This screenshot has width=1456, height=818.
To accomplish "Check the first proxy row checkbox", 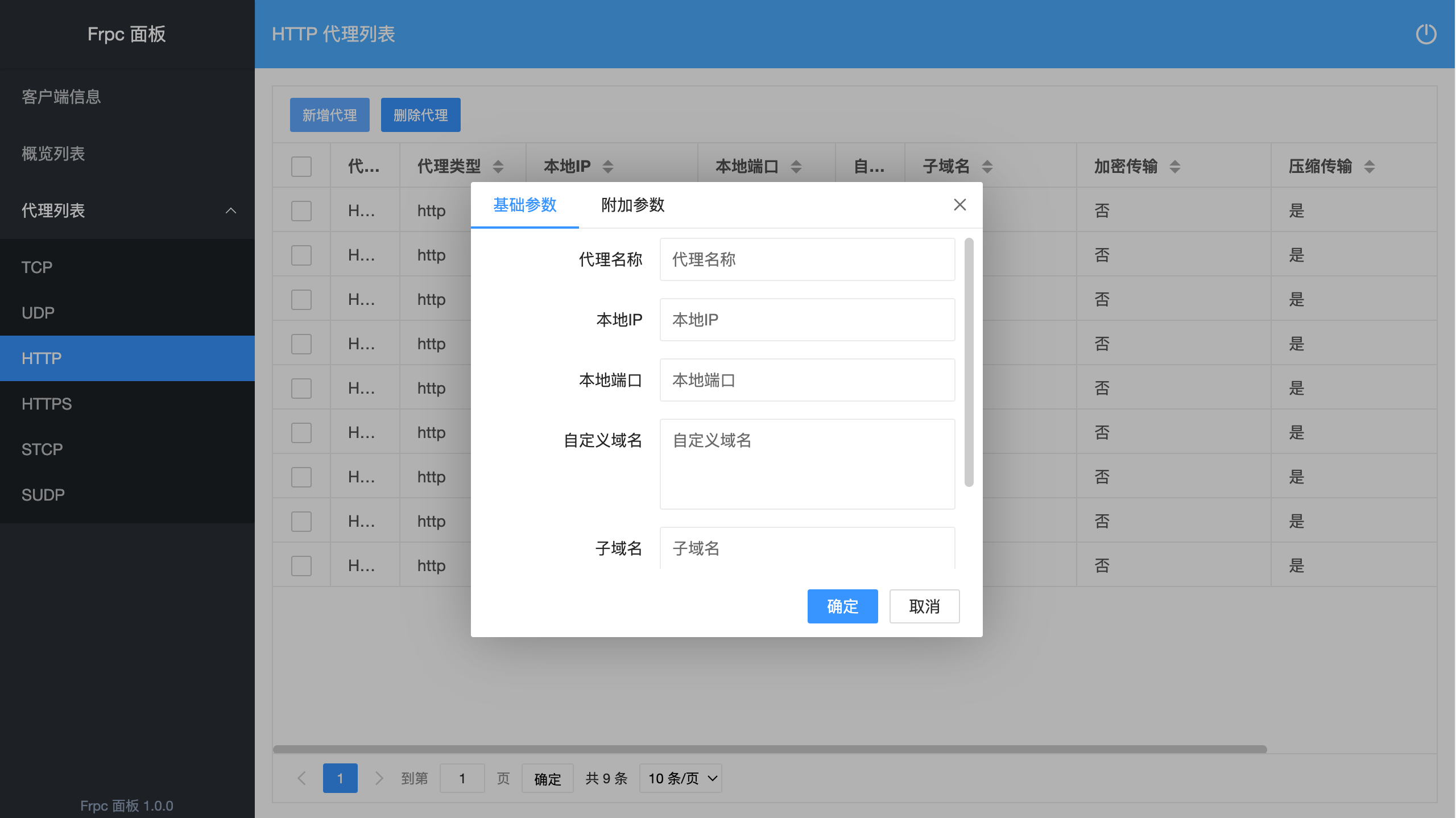I will pos(301,210).
